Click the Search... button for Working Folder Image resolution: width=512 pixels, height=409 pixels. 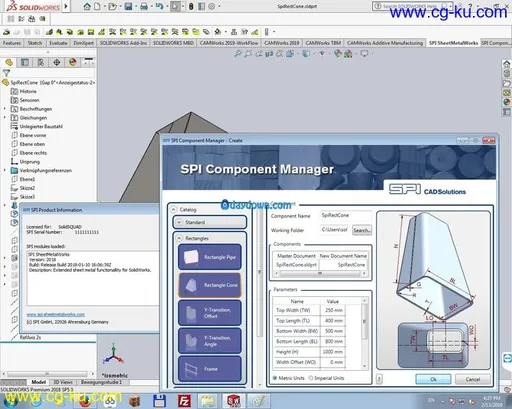coord(362,230)
